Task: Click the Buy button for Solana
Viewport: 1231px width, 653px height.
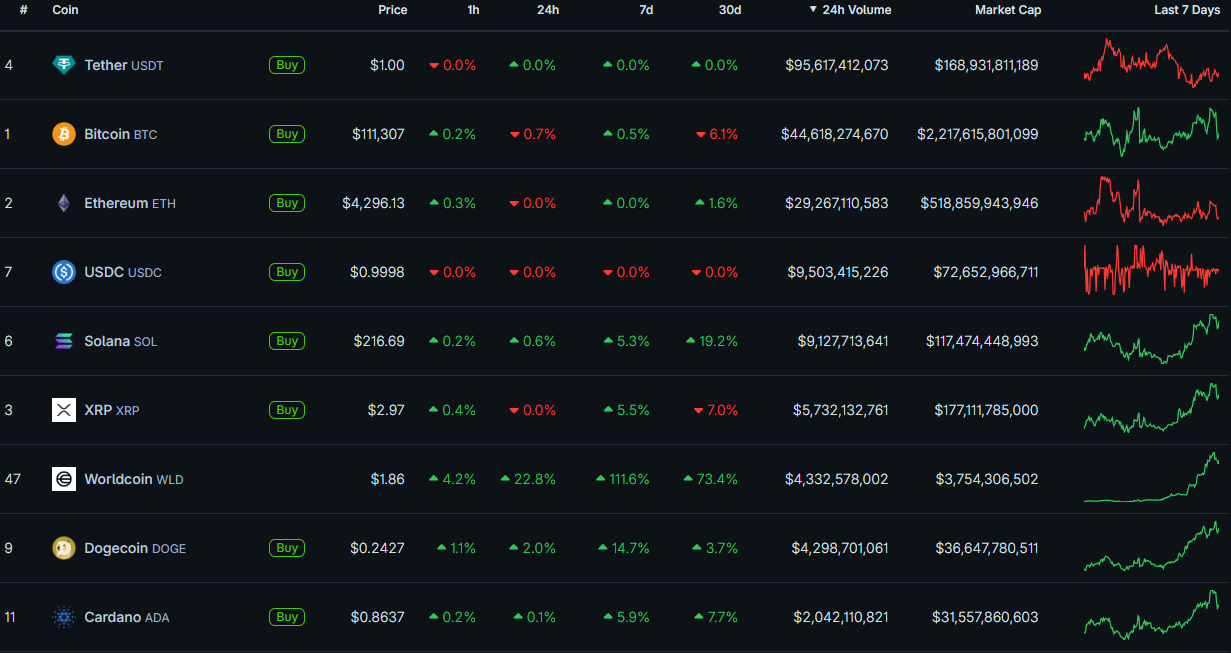Action: tap(287, 341)
